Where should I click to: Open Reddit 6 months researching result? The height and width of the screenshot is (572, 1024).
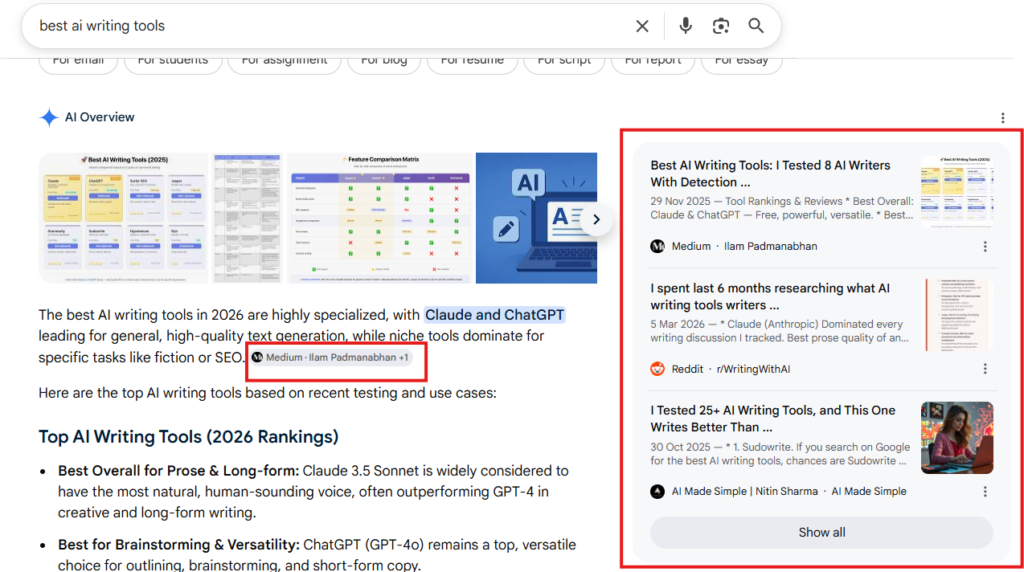pyautogui.click(x=770, y=296)
